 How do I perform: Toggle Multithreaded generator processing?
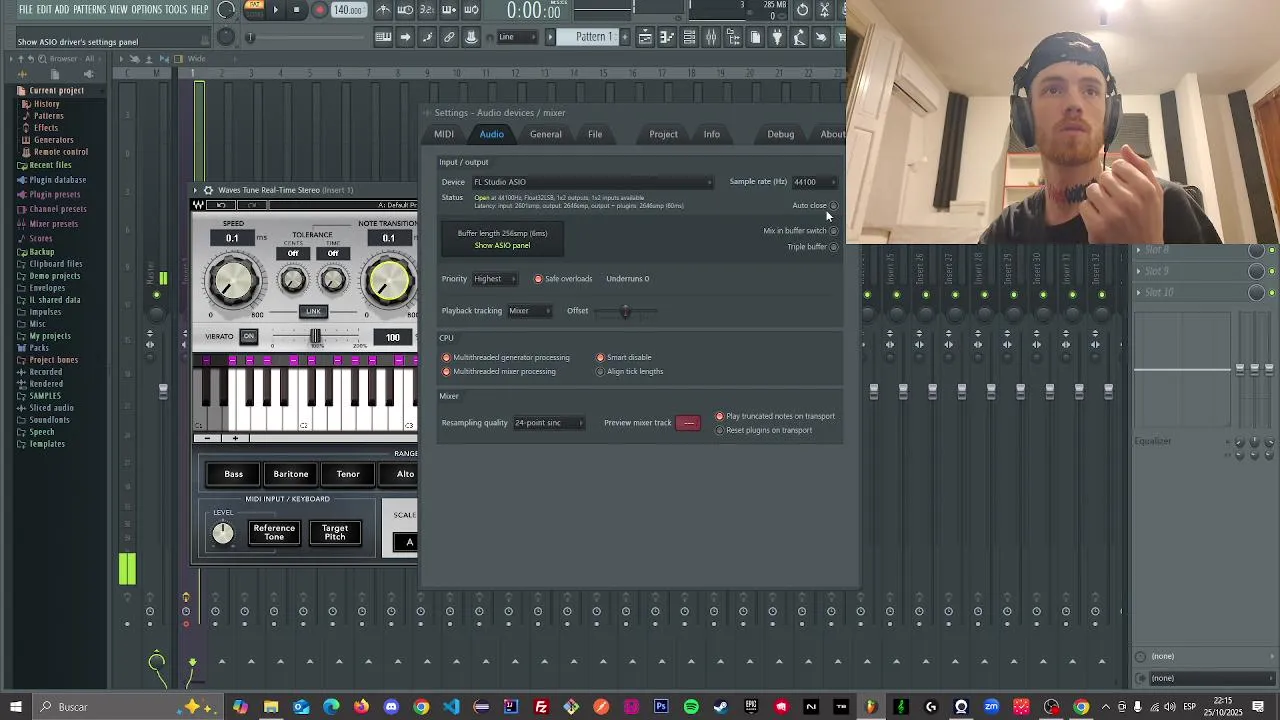(x=446, y=358)
